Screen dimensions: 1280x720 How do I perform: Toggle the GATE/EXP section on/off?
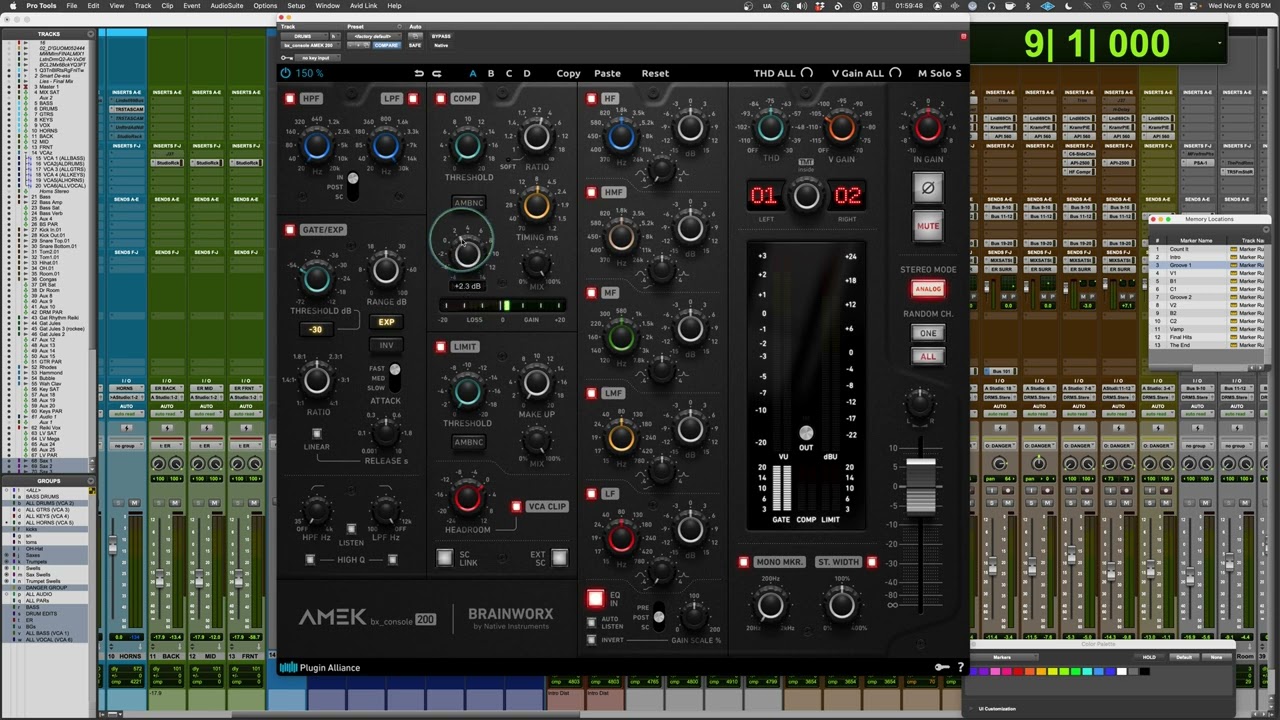click(x=290, y=230)
